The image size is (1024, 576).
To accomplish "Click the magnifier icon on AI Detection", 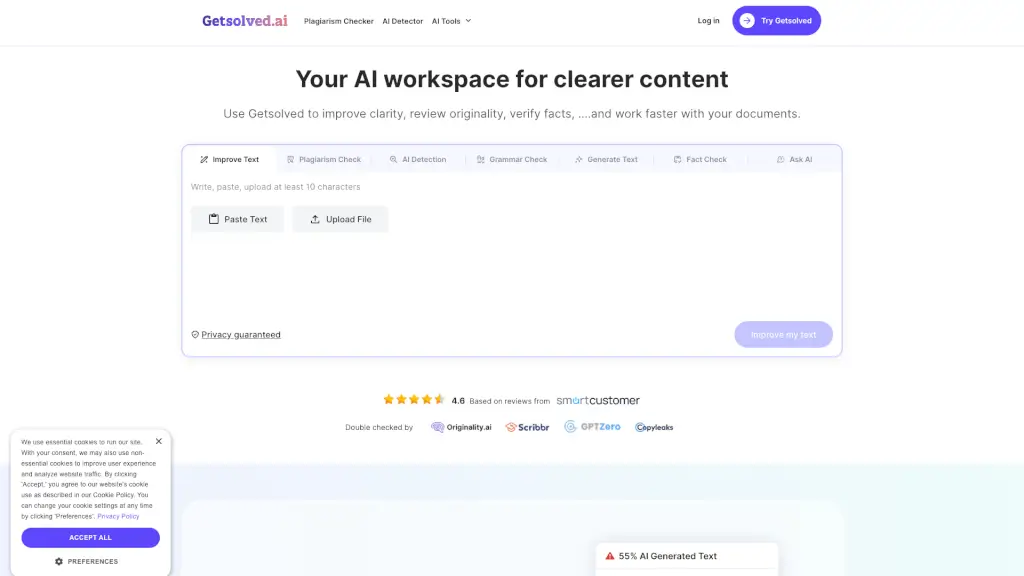I will coord(393,159).
